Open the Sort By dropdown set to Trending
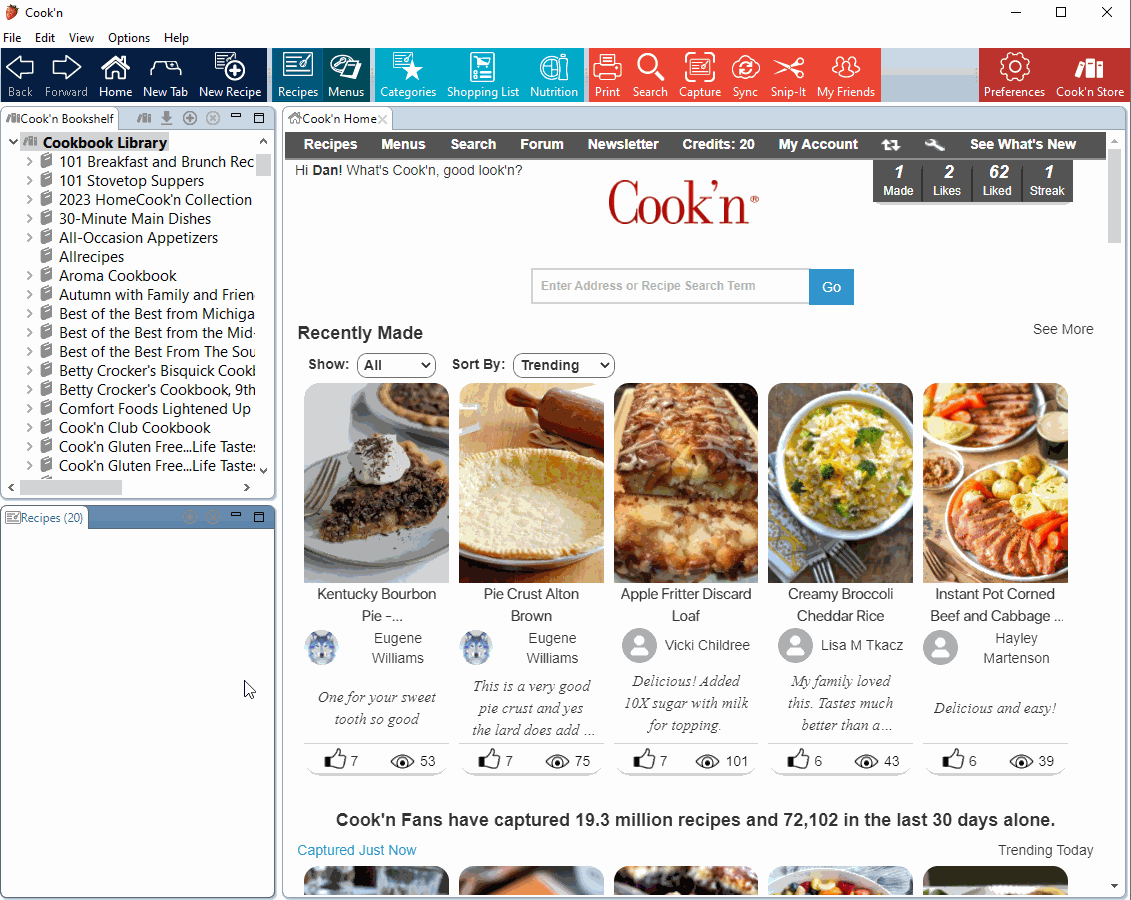Screen dimensions: 1131x900 pos(563,366)
